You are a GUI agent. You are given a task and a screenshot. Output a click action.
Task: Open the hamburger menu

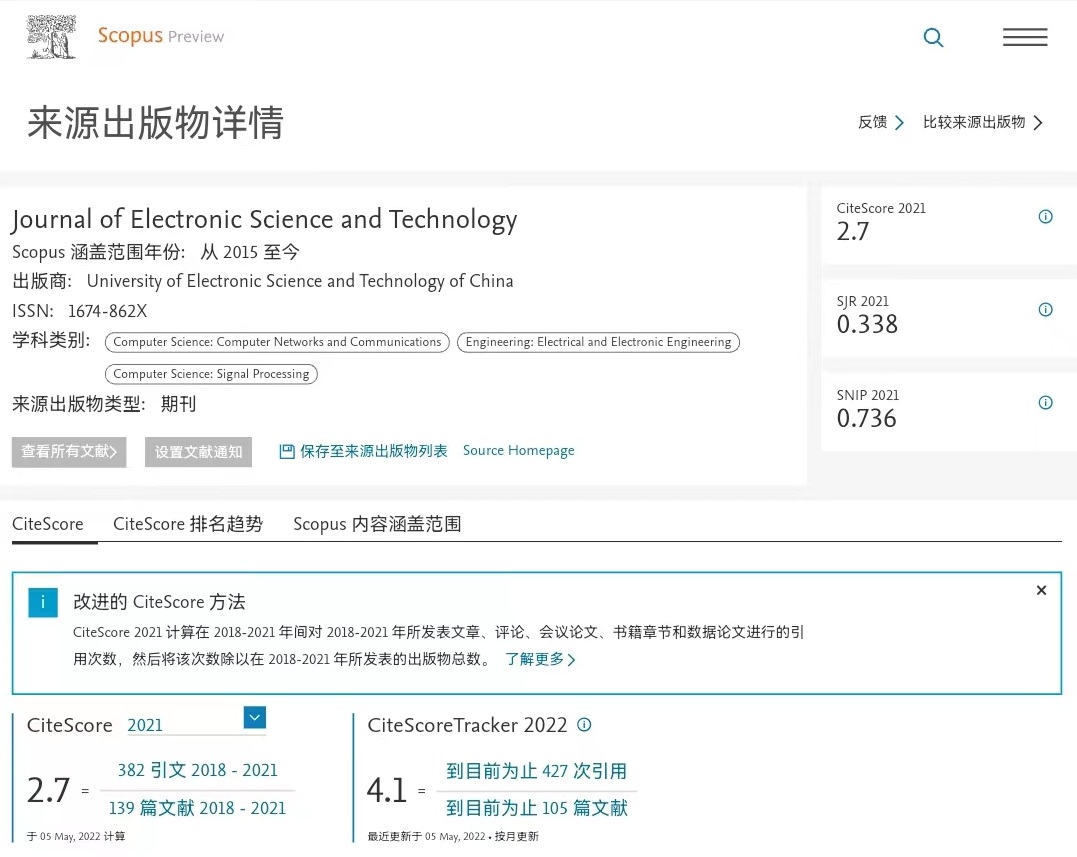click(1025, 38)
